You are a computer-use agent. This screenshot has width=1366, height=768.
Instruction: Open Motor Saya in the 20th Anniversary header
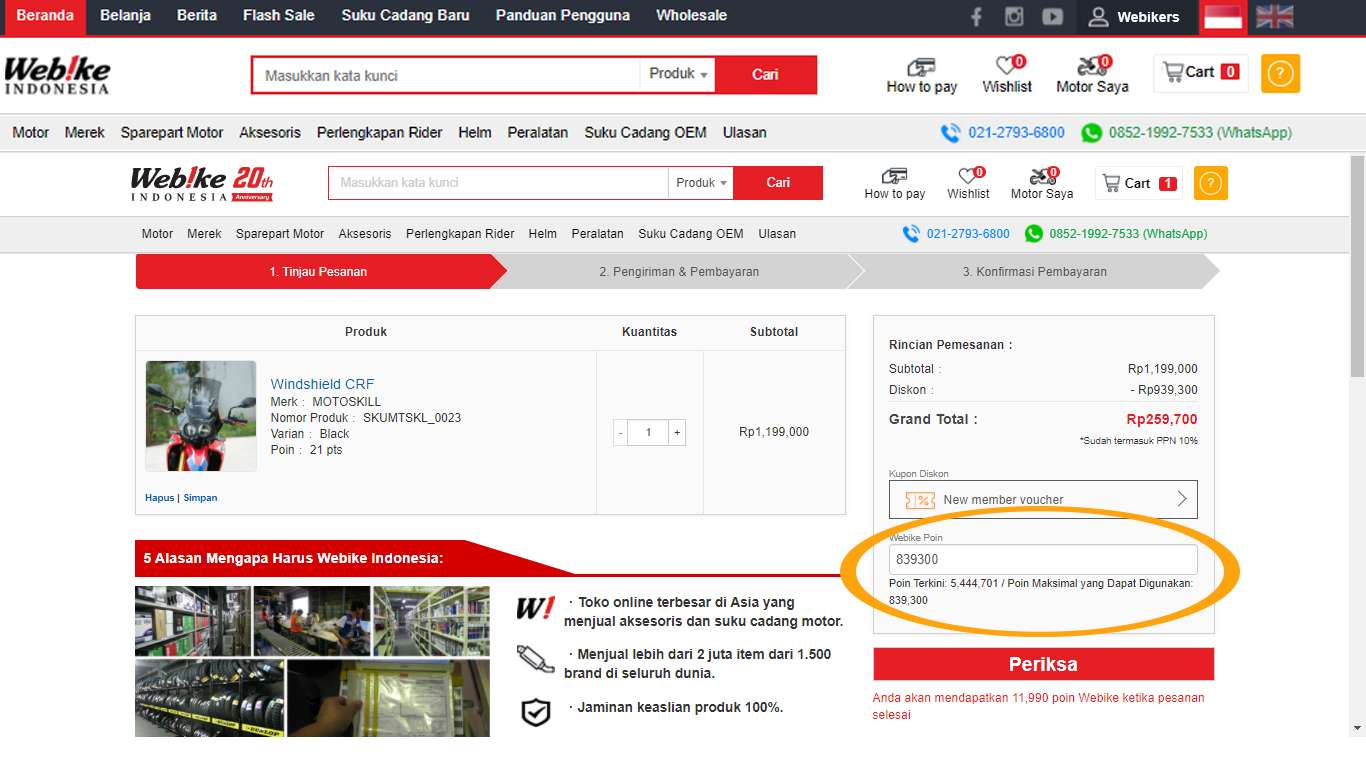tap(1041, 184)
